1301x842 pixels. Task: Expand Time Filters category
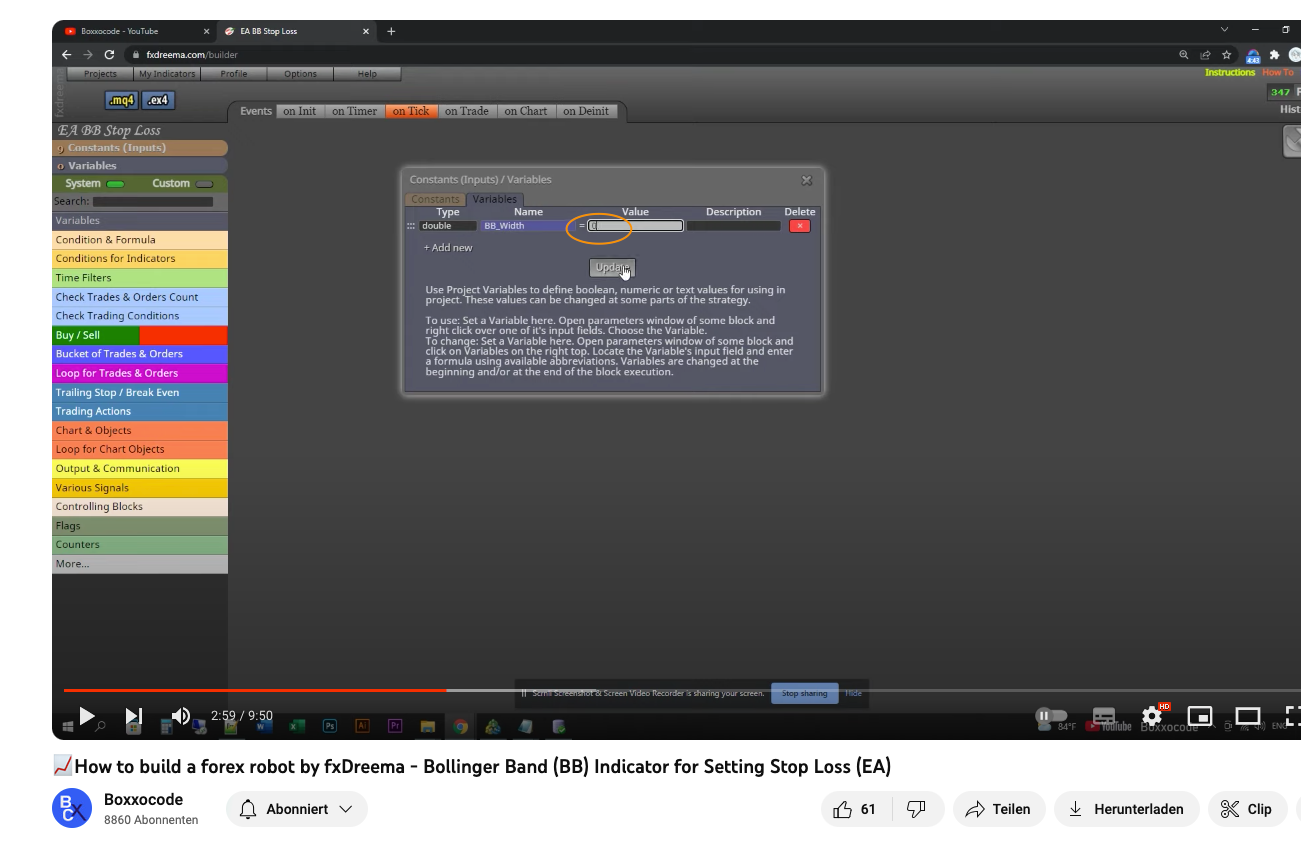pyautogui.click(x=140, y=278)
